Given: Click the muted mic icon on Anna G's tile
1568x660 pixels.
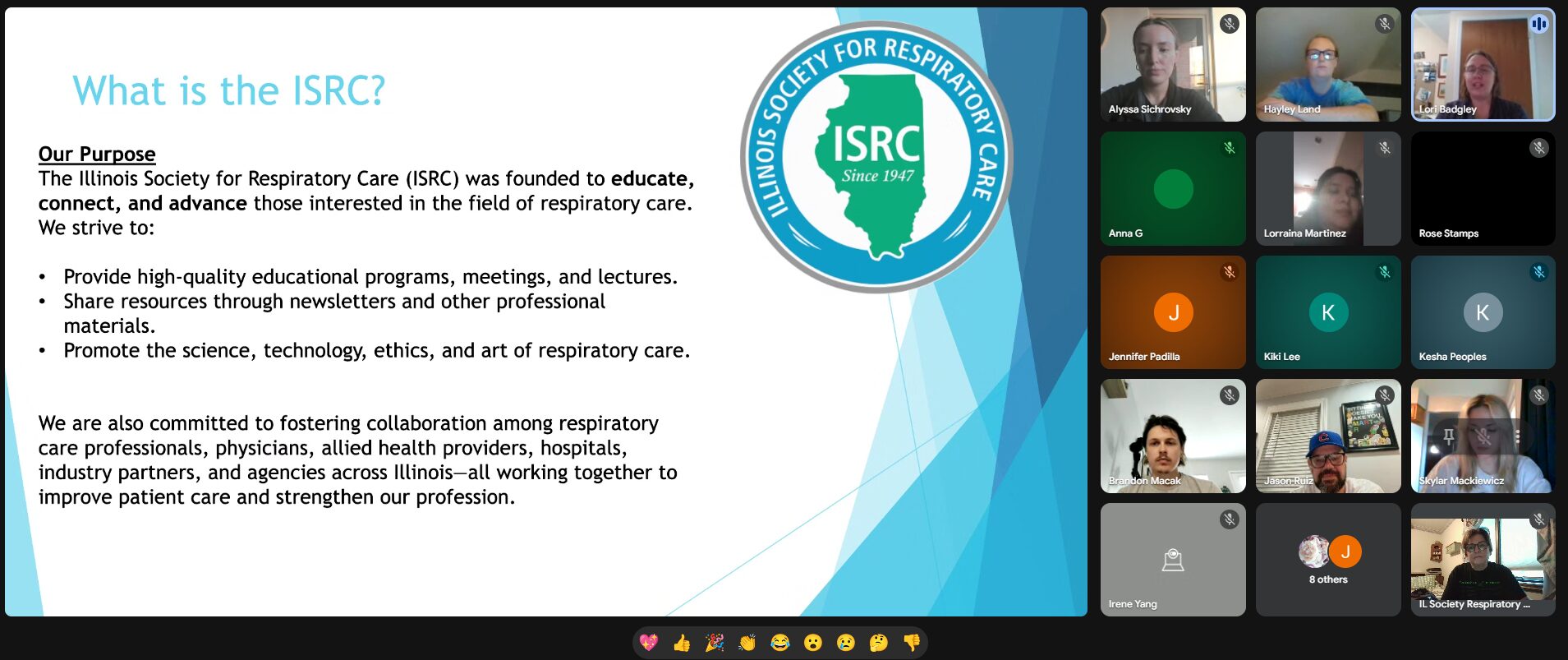Looking at the screenshot, I should pyautogui.click(x=1230, y=148).
